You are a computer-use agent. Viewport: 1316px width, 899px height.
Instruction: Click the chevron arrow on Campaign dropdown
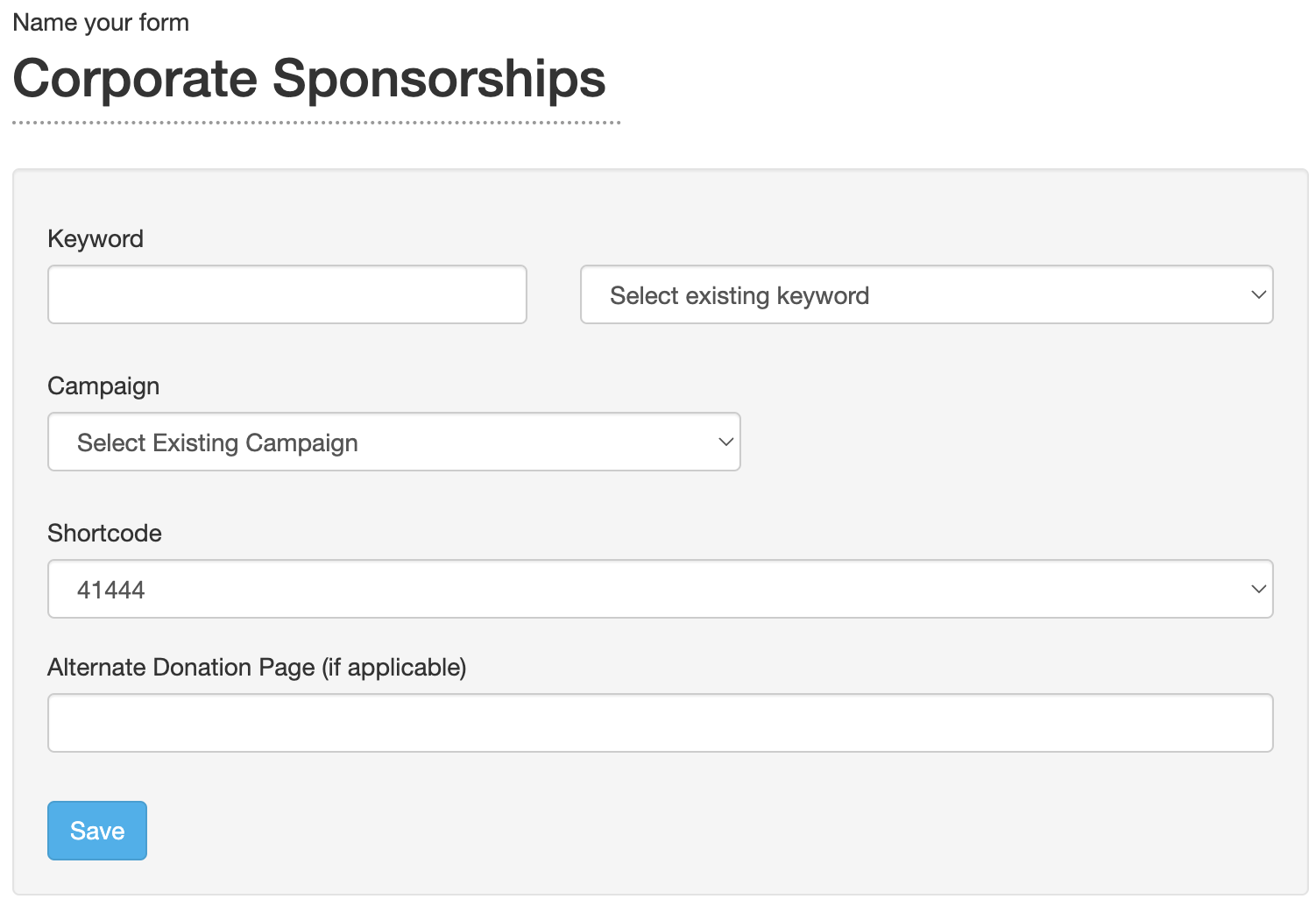pyautogui.click(x=725, y=442)
